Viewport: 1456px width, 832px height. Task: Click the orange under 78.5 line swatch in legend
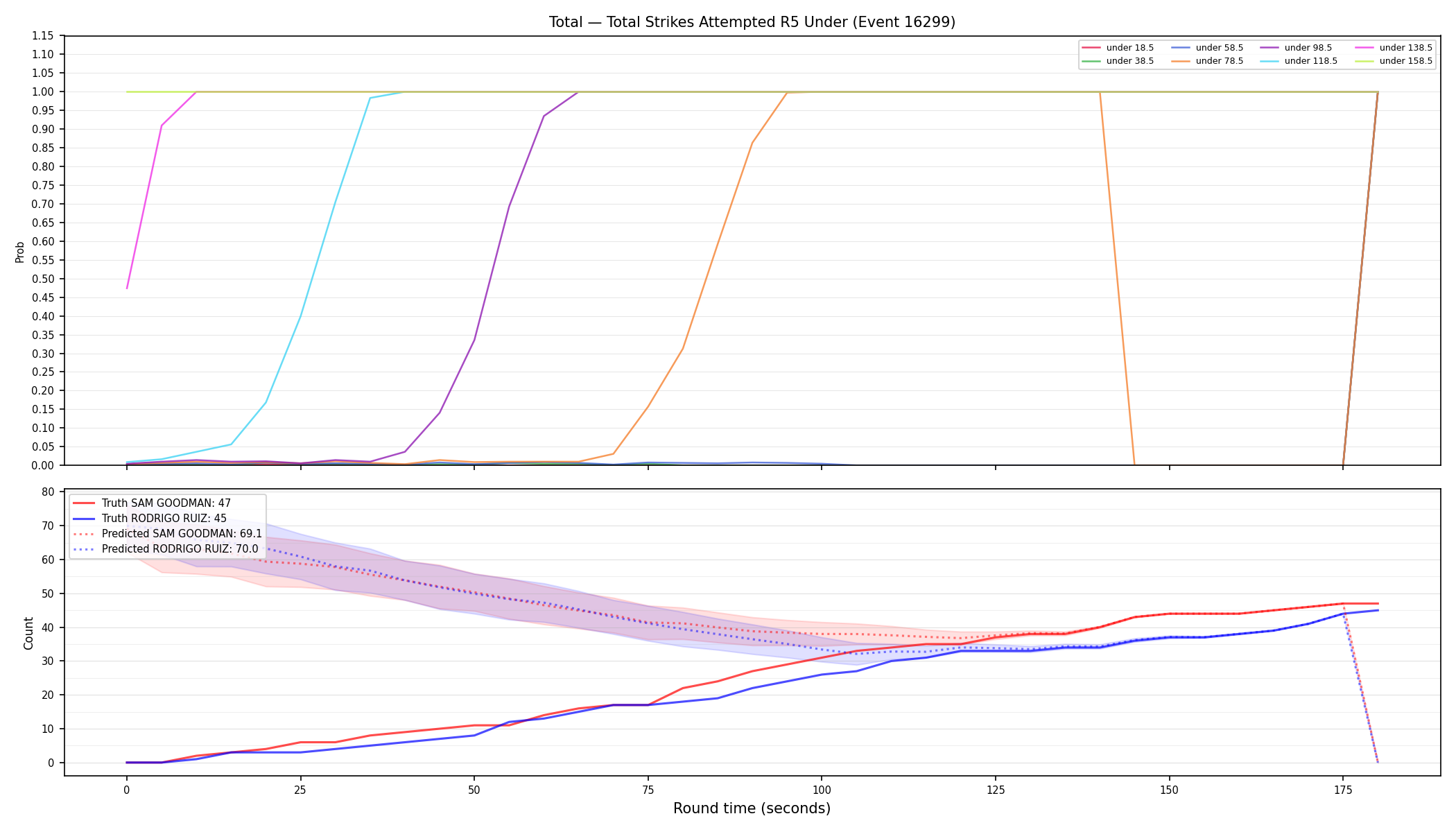(1181, 61)
